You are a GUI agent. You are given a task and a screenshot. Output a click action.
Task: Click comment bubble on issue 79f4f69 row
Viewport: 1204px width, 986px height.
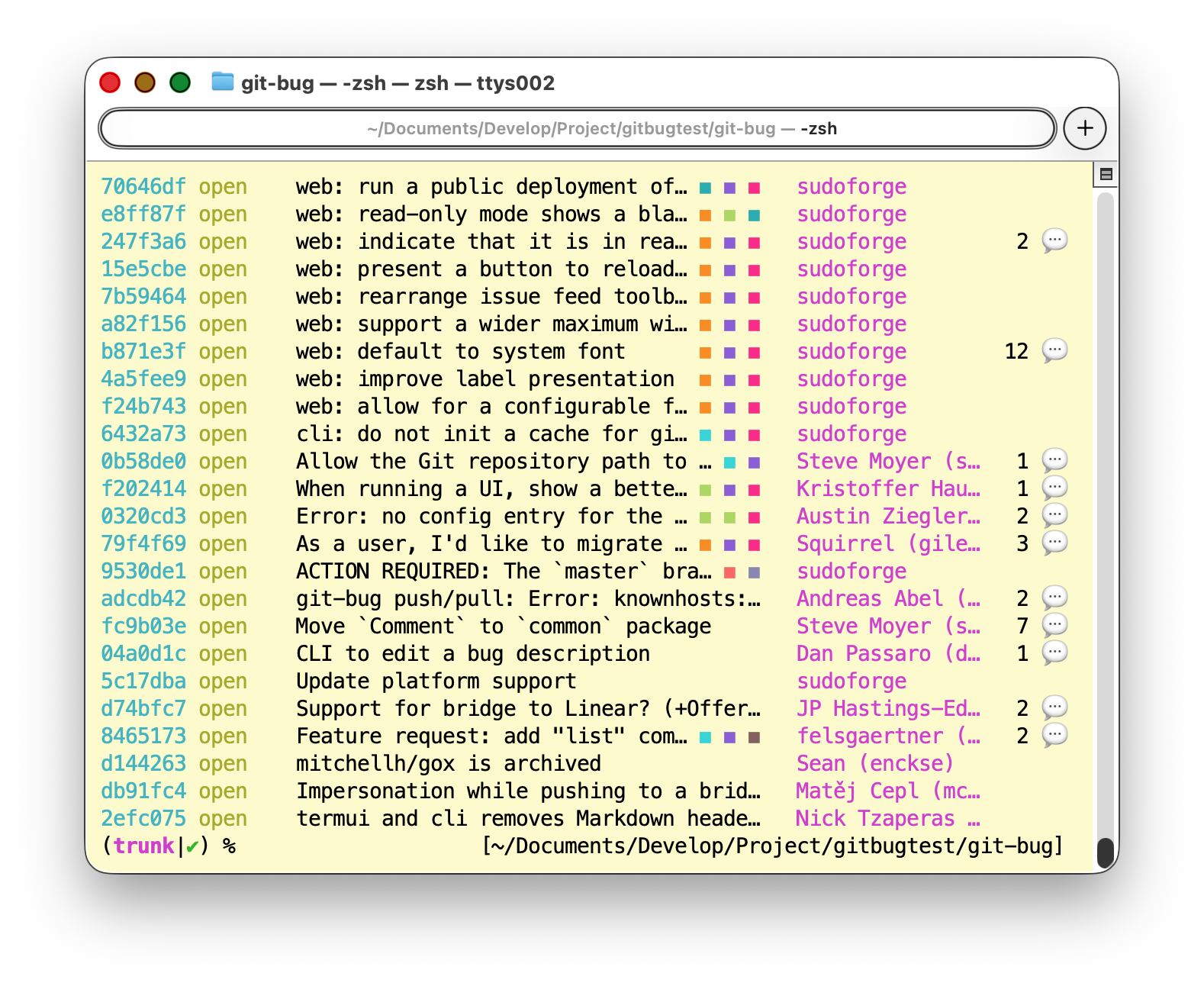pos(1054,543)
